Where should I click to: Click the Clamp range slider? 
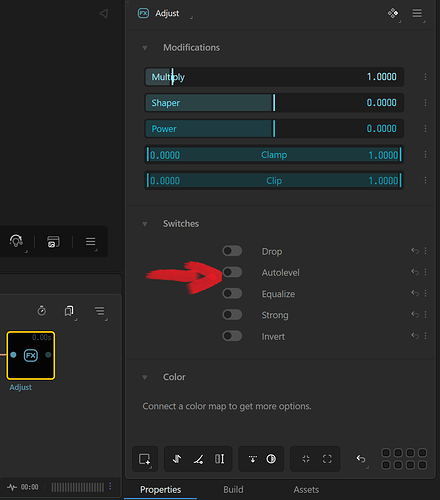[274, 154]
